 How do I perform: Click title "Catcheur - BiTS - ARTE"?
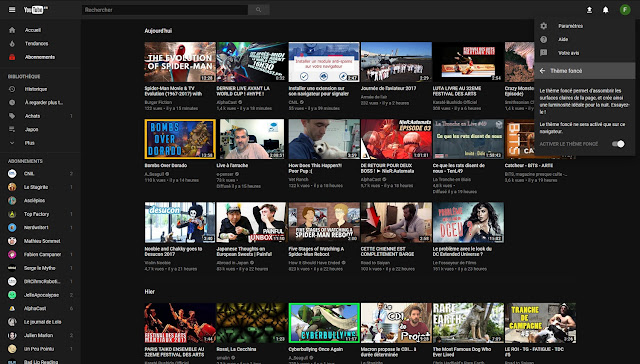(x=529, y=165)
